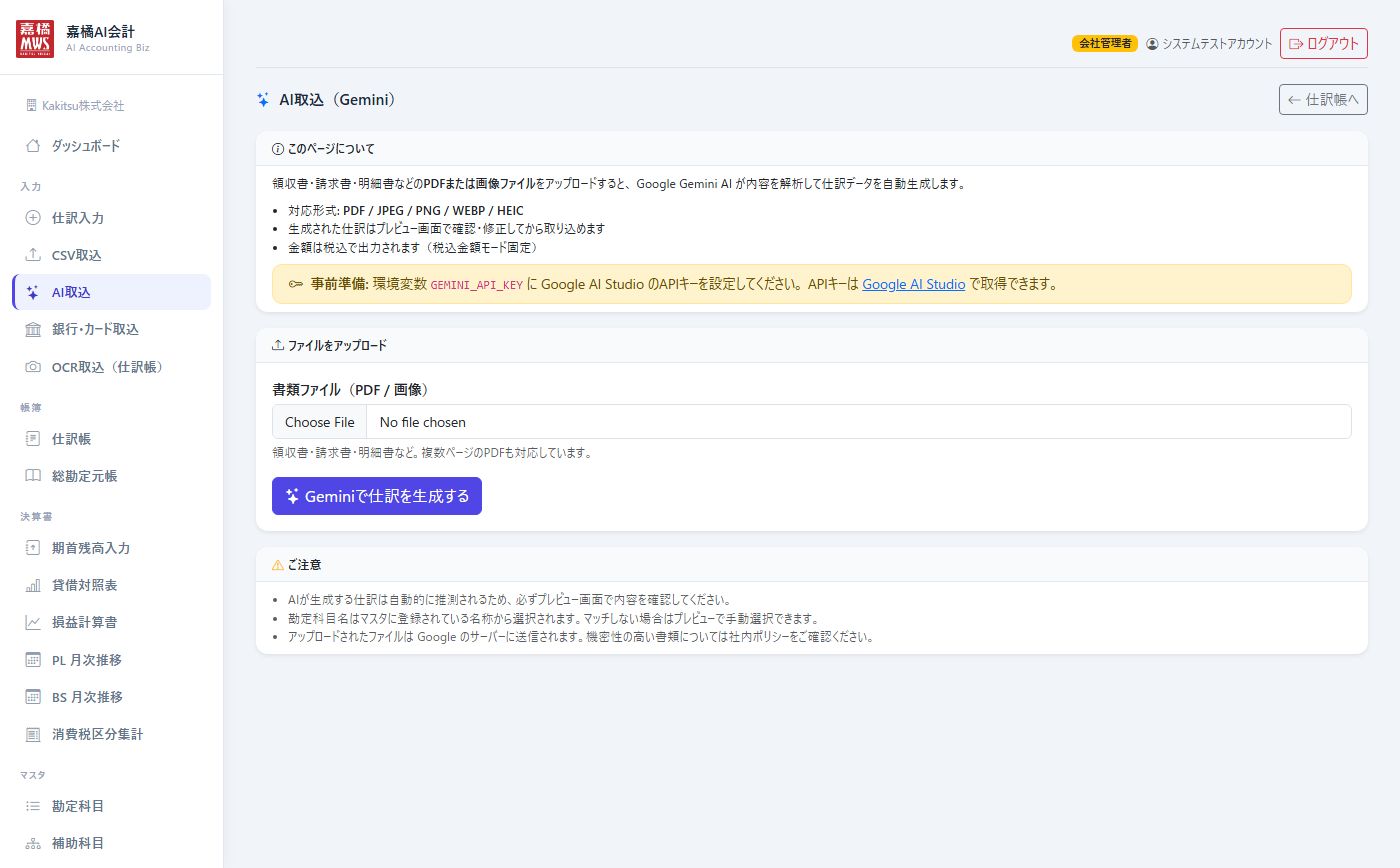Open OCR取込（仕訳帳）menu item
The image size is (1400, 868).
click(112, 367)
